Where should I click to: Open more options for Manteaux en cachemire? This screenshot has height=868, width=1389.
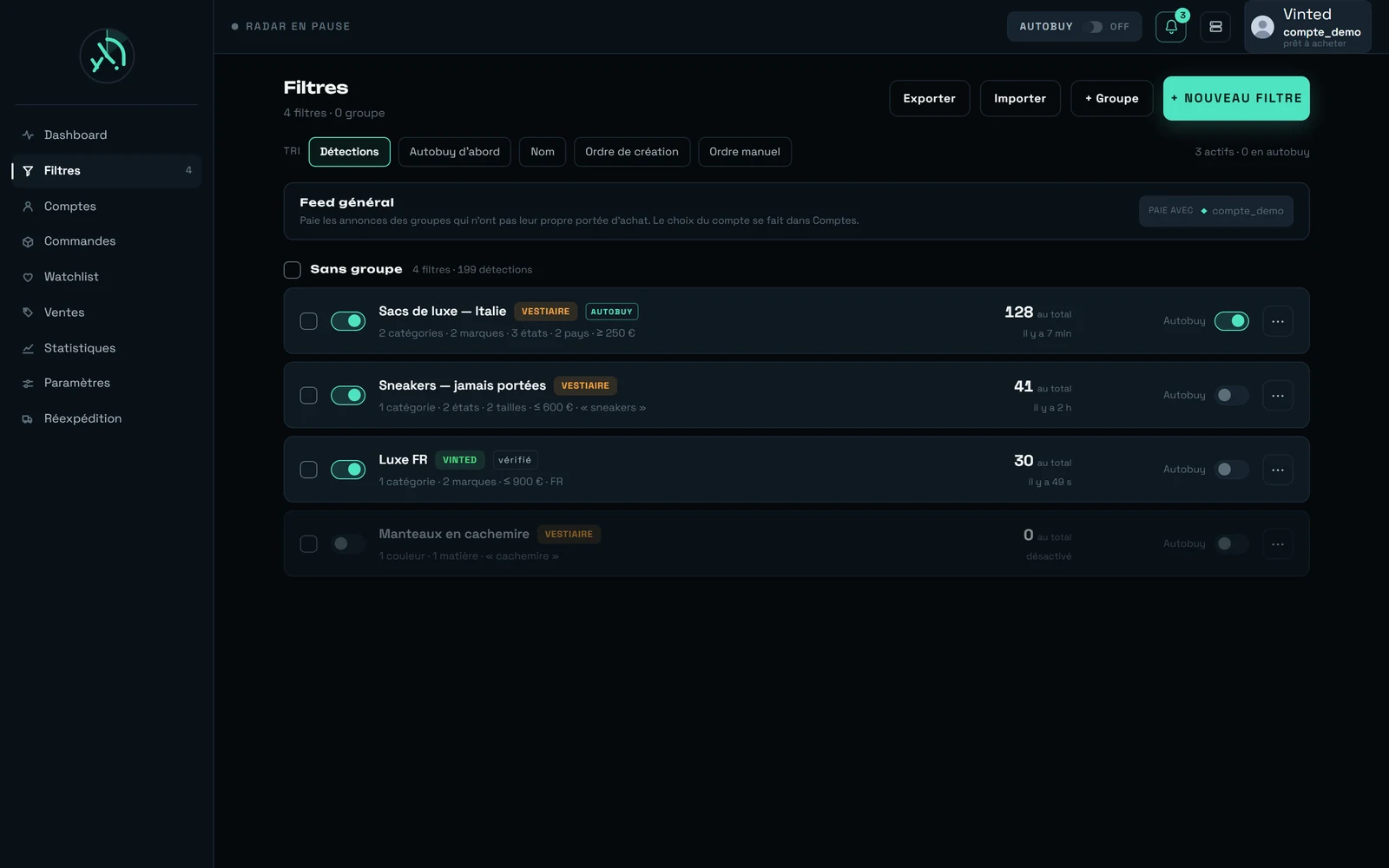point(1278,544)
